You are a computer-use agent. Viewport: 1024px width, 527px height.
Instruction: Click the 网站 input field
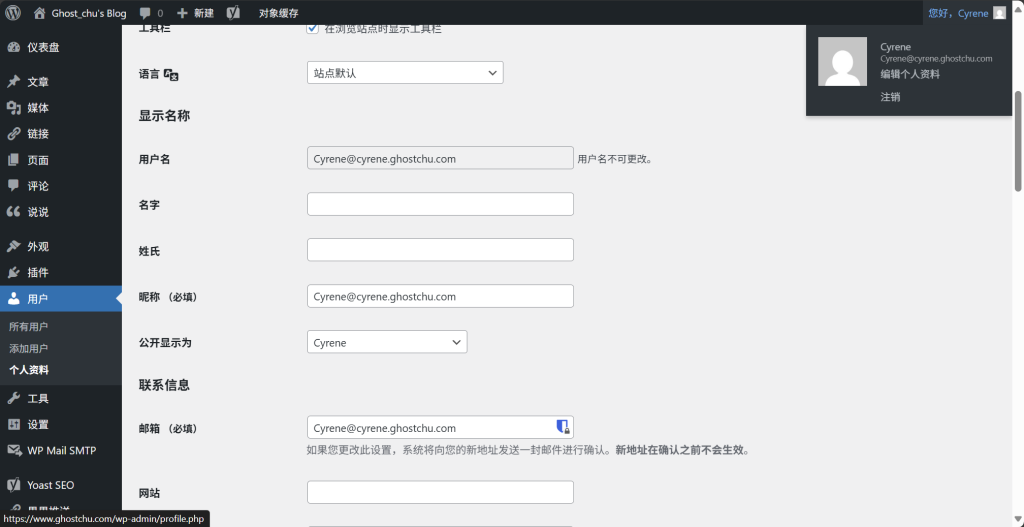tap(440, 492)
